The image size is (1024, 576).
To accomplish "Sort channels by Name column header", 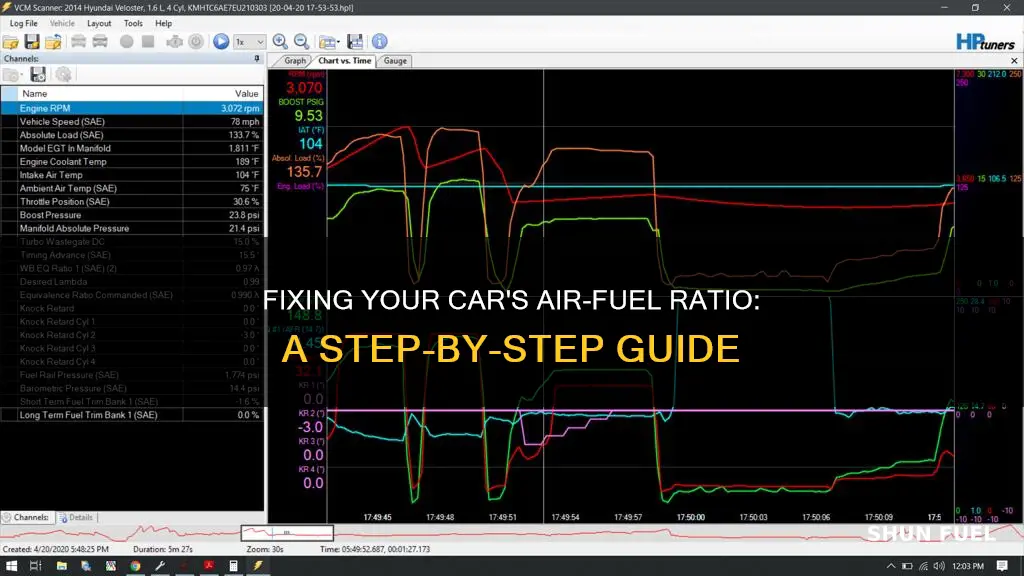I will pos(101,93).
